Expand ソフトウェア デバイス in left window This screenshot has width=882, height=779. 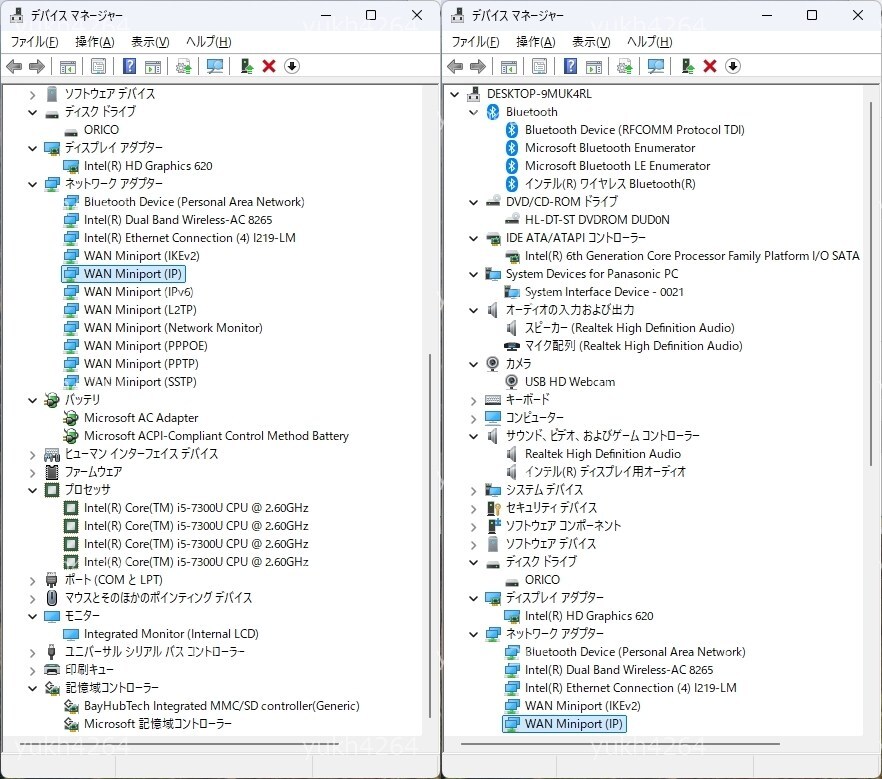[33, 95]
